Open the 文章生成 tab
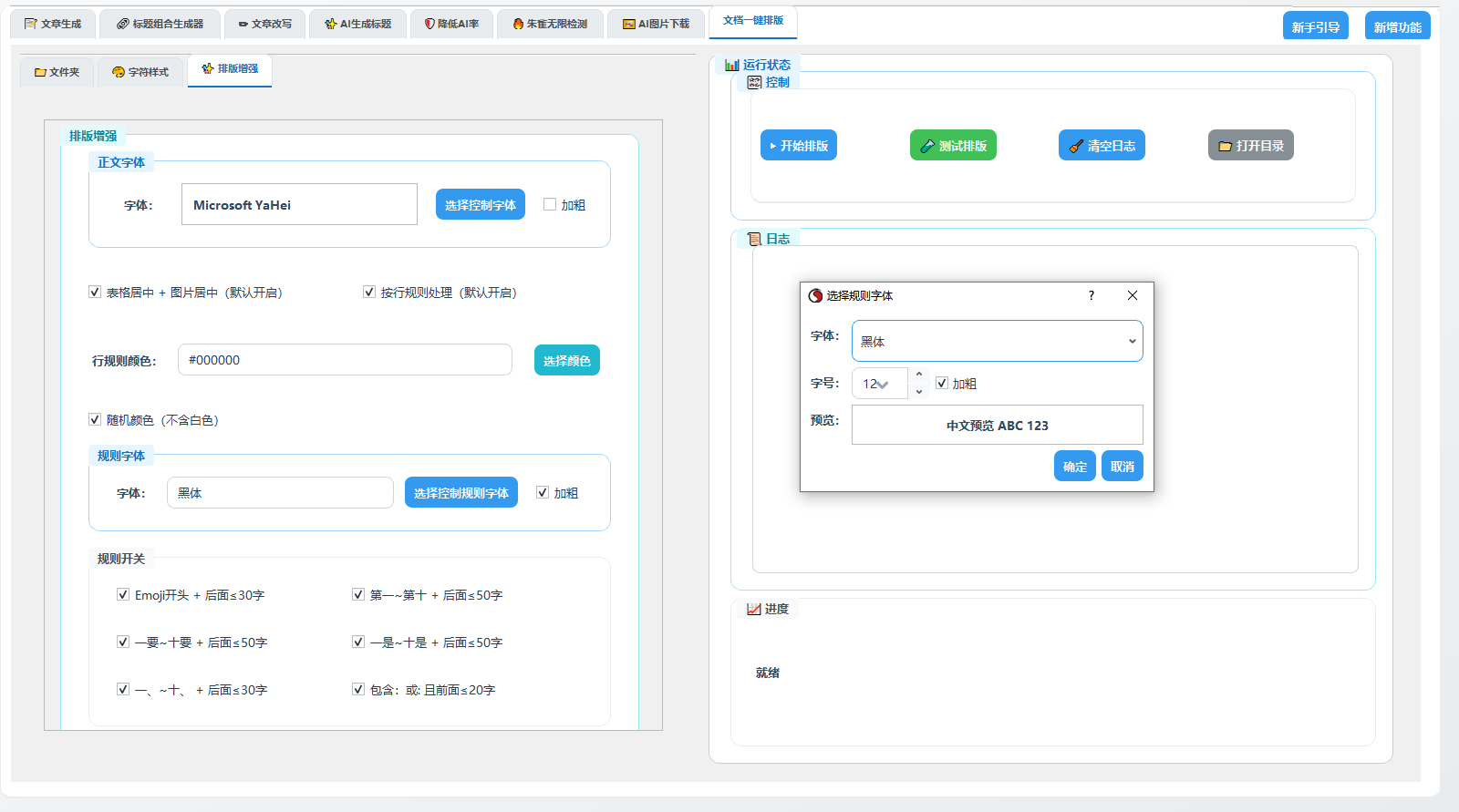The height and width of the screenshot is (812, 1459). point(53,24)
